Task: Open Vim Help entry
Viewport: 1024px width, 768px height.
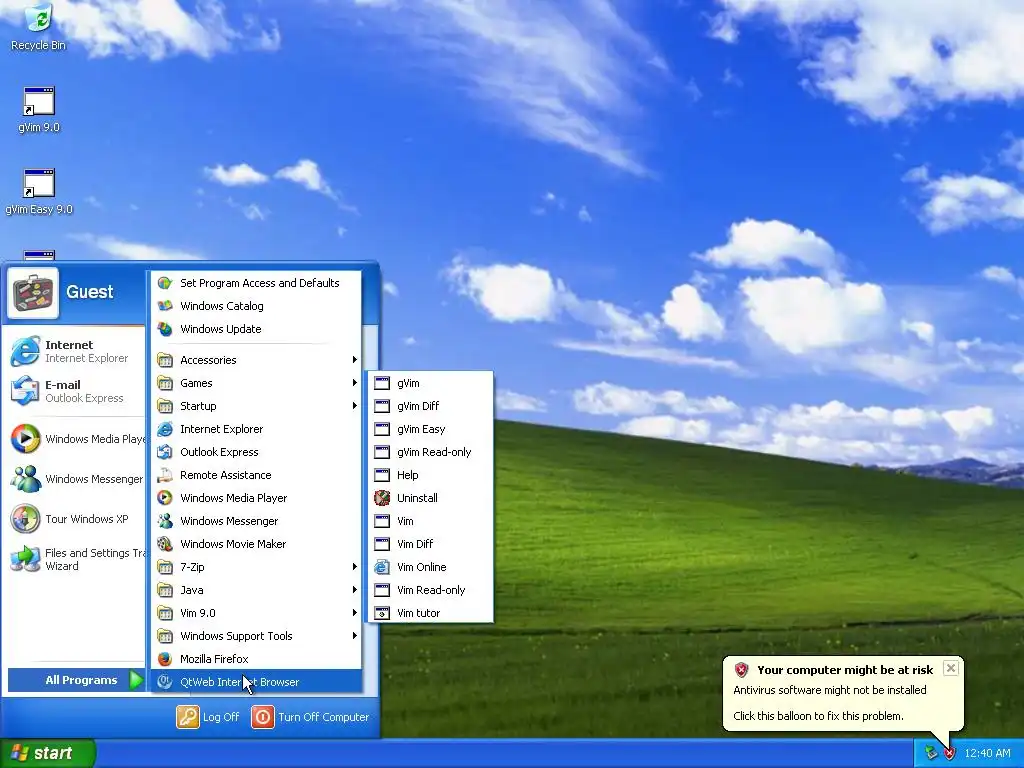Action: point(430,475)
